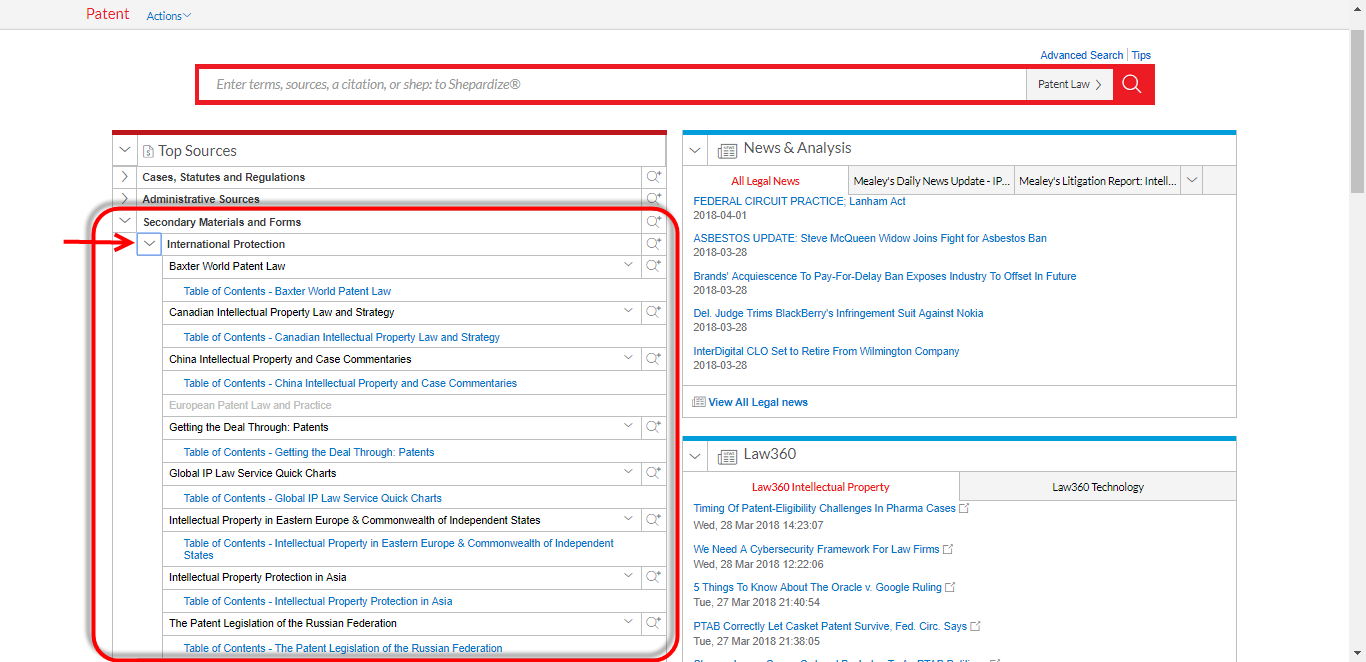Add Global IP Law Service Quick Charts filter
1366x662 pixels.
(x=654, y=473)
